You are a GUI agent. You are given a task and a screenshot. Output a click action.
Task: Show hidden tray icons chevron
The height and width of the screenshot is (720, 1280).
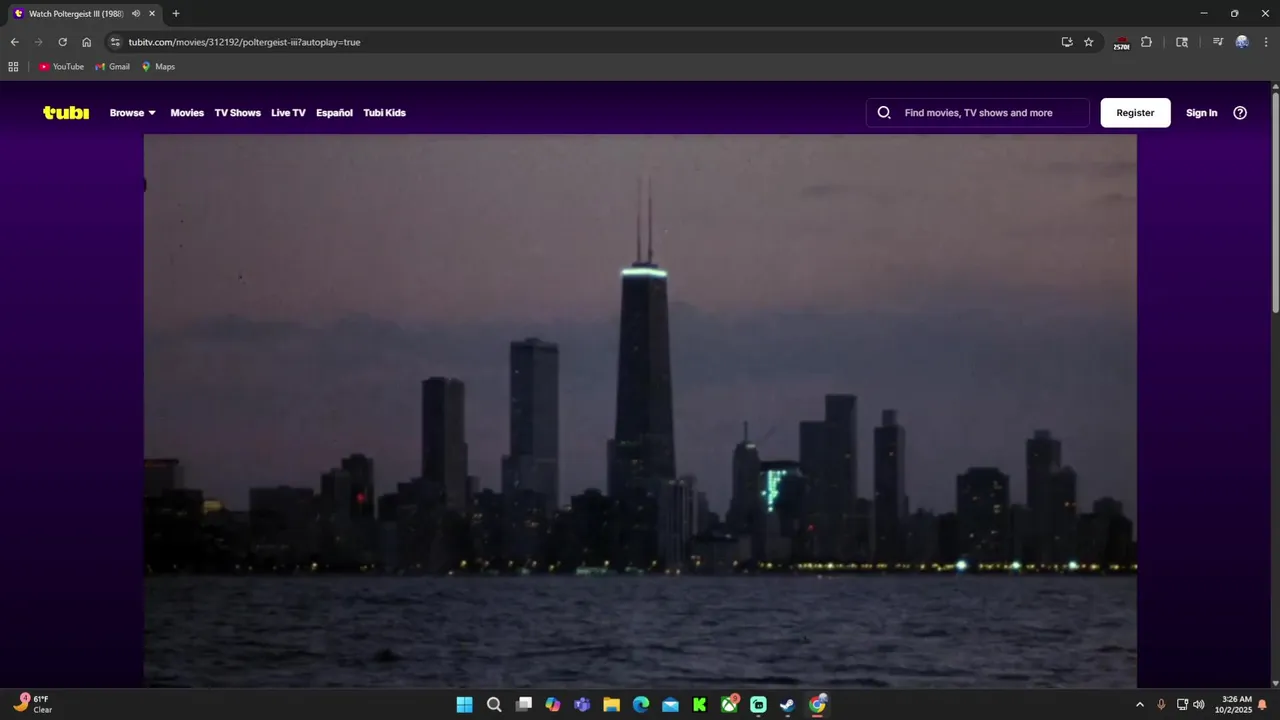point(1140,704)
